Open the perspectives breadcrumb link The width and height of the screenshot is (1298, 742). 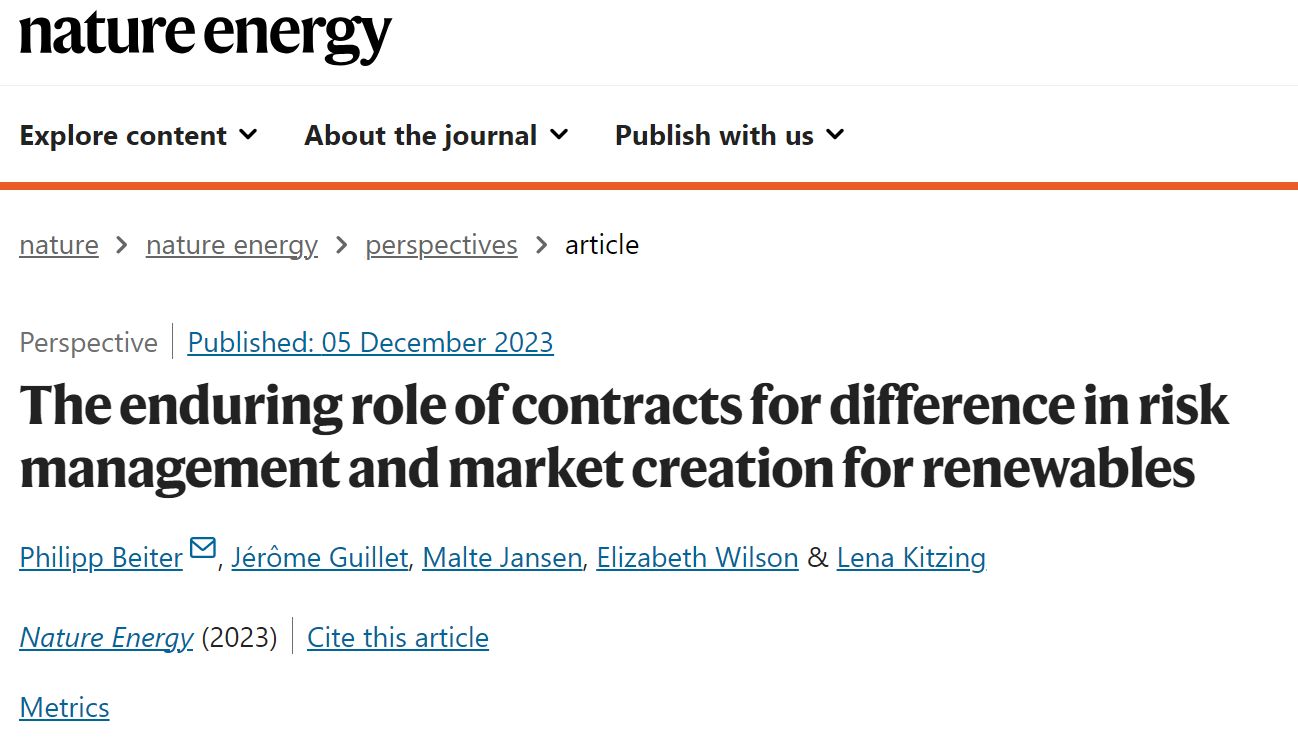pyautogui.click(x=441, y=245)
